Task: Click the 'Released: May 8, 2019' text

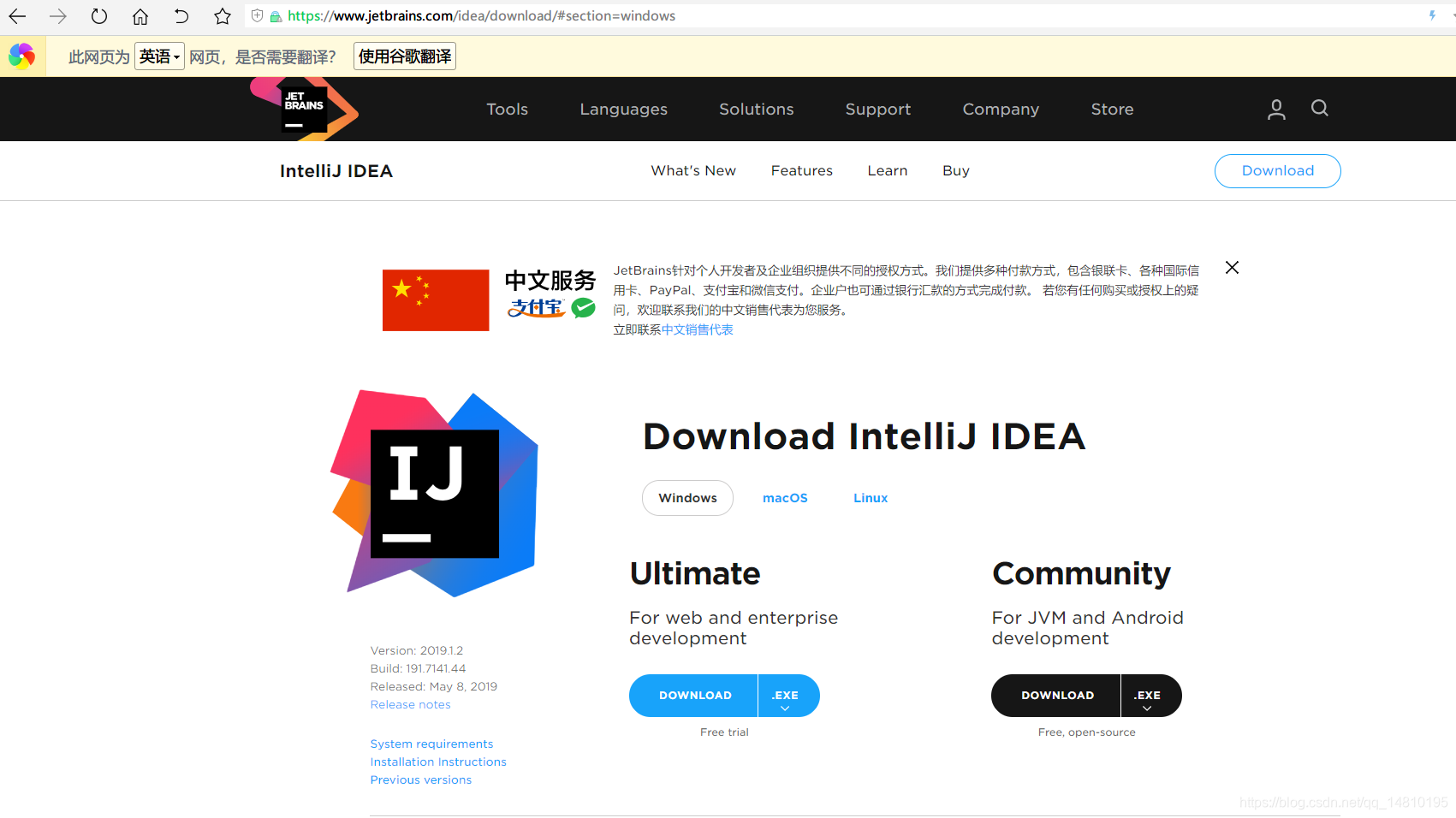Action: coord(434,687)
